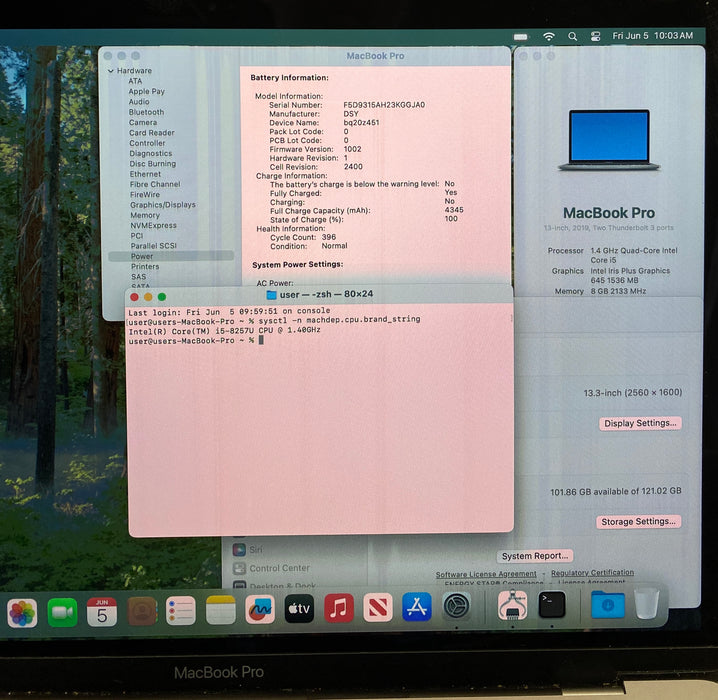Select Memory in the Hardware list
Viewport: 718px width, 700px height.
[145, 215]
